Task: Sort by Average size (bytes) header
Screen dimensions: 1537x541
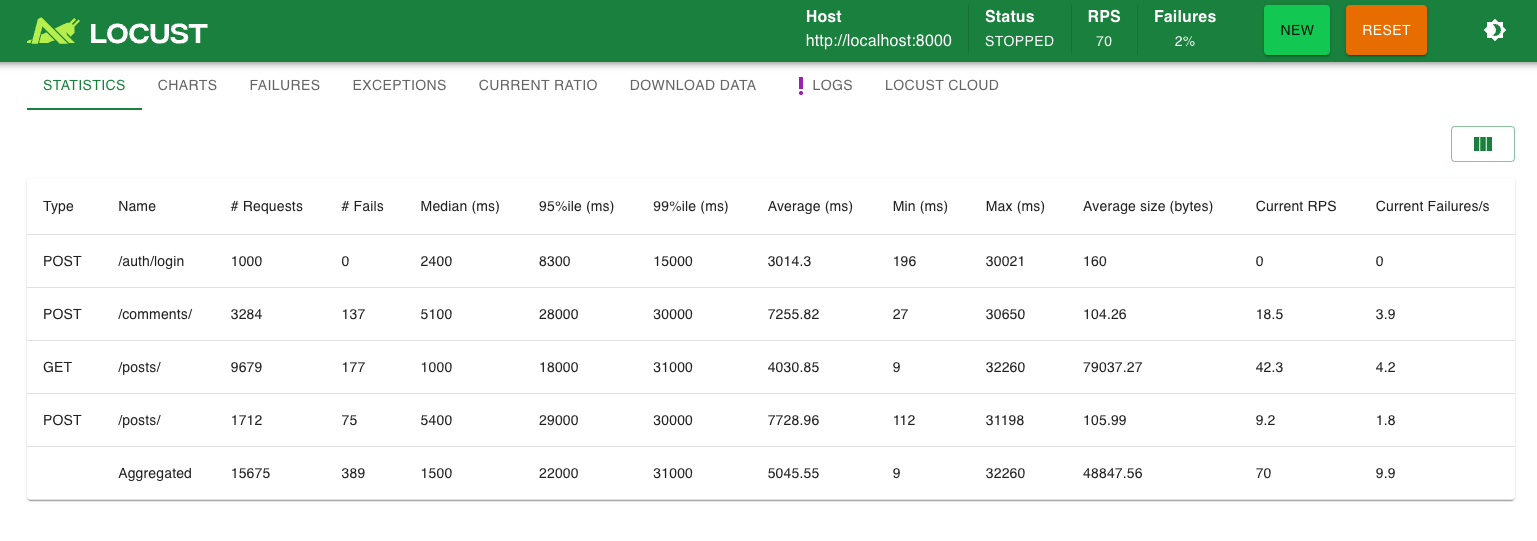Action: (x=1147, y=207)
